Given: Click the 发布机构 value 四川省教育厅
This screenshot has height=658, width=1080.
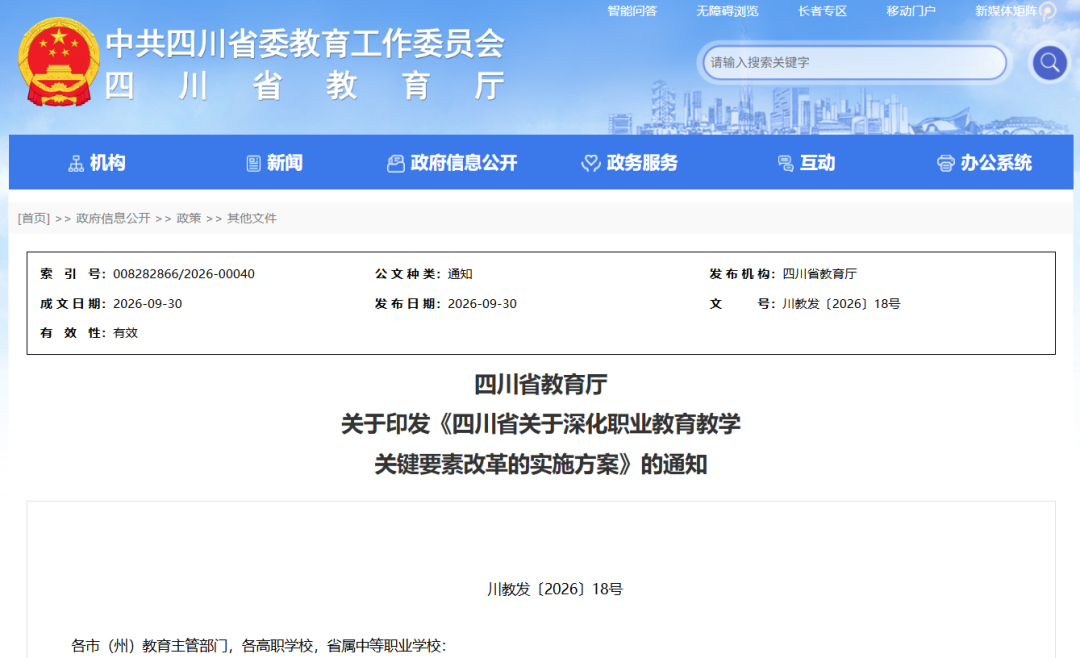Looking at the screenshot, I should [x=820, y=274].
